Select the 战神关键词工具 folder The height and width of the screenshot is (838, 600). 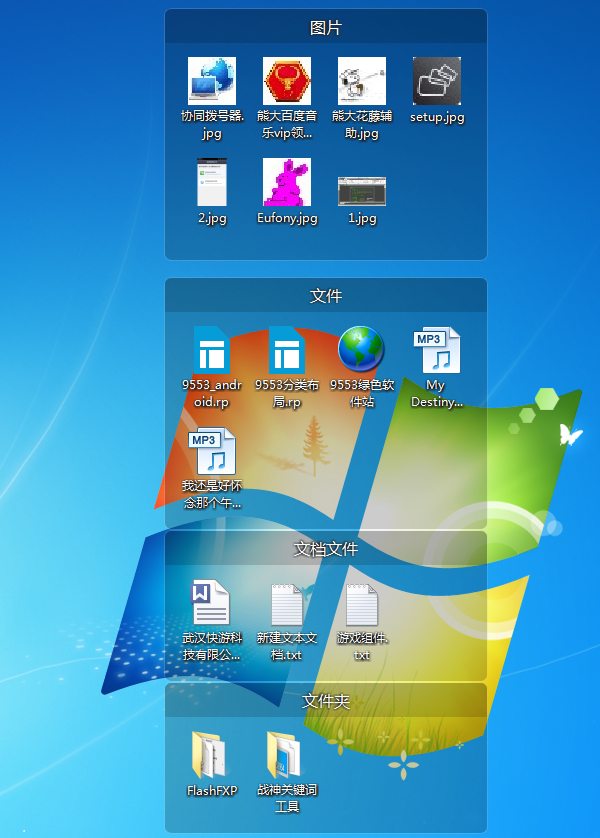[x=284, y=755]
